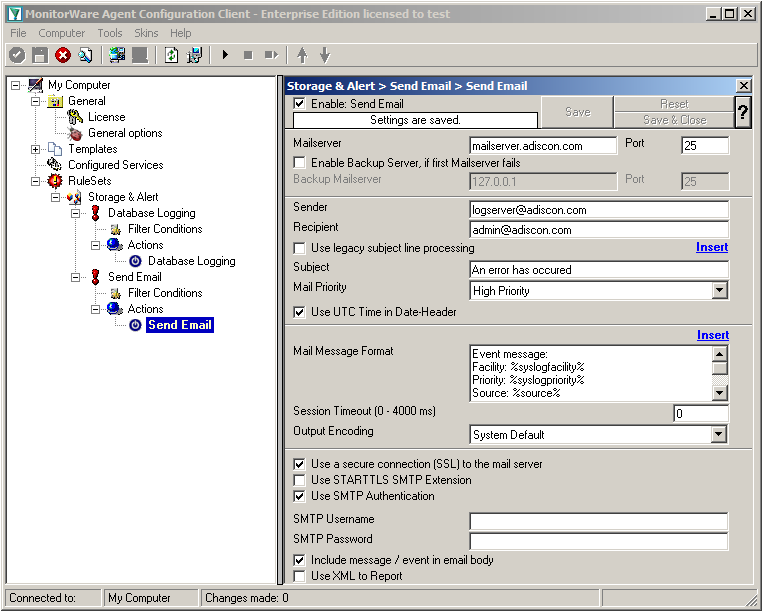Click the Send Email action power icon
Viewport: 763px width, 612px height.
click(135, 325)
